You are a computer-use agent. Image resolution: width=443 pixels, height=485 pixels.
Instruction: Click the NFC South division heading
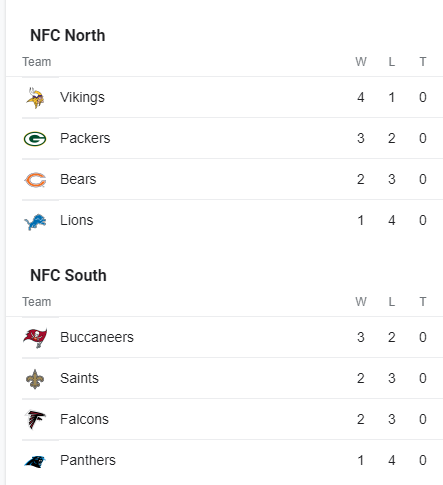tap(68, 275)
